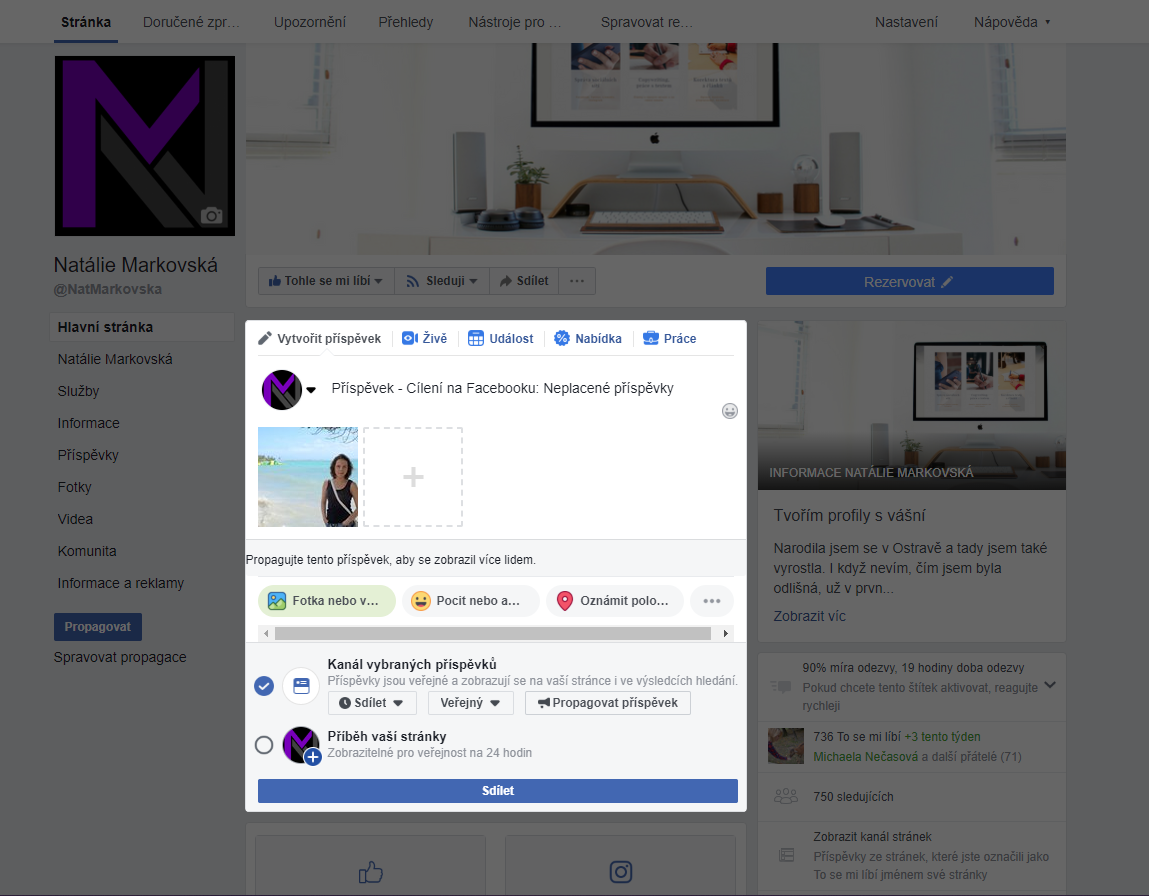Click the Pocit nebo aktivita option
The height and width of the screenshot is (896, 1149).
click(x=470, y=601)
